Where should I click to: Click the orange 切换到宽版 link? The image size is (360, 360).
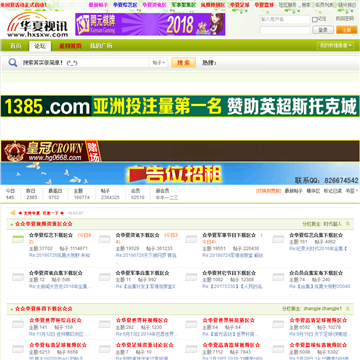pos(268,191)
